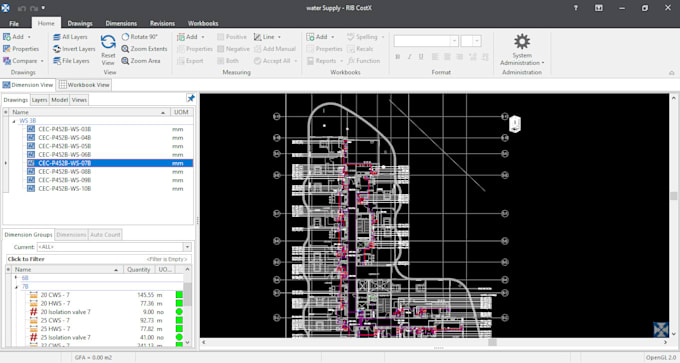Switch to Workbook View
This screenshot has height=363, width=680.
(x=85, y=85)
